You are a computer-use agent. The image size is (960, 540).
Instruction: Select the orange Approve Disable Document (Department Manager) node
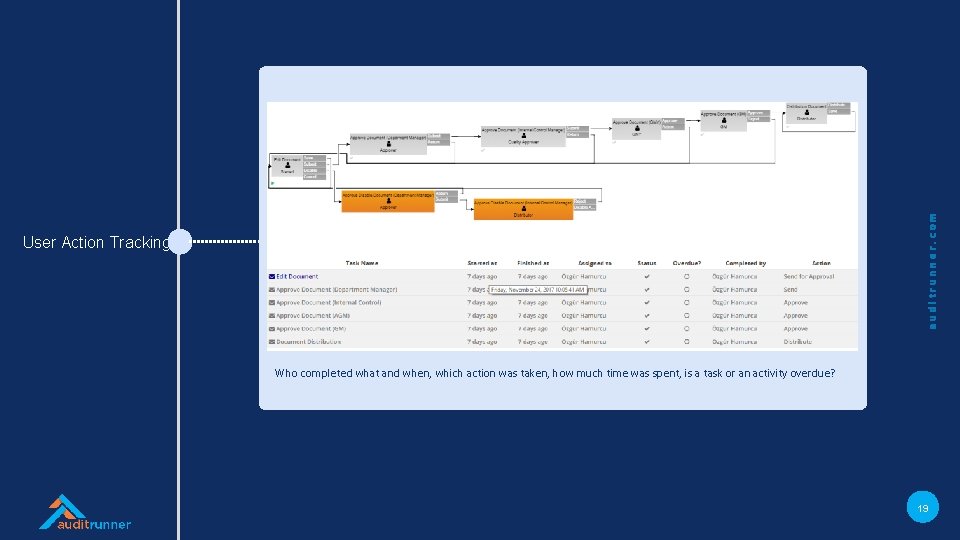(x=388, y=201)
